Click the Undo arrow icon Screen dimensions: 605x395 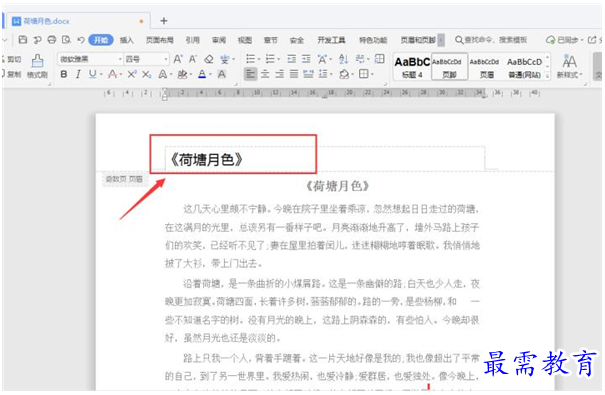click(81, 40)
